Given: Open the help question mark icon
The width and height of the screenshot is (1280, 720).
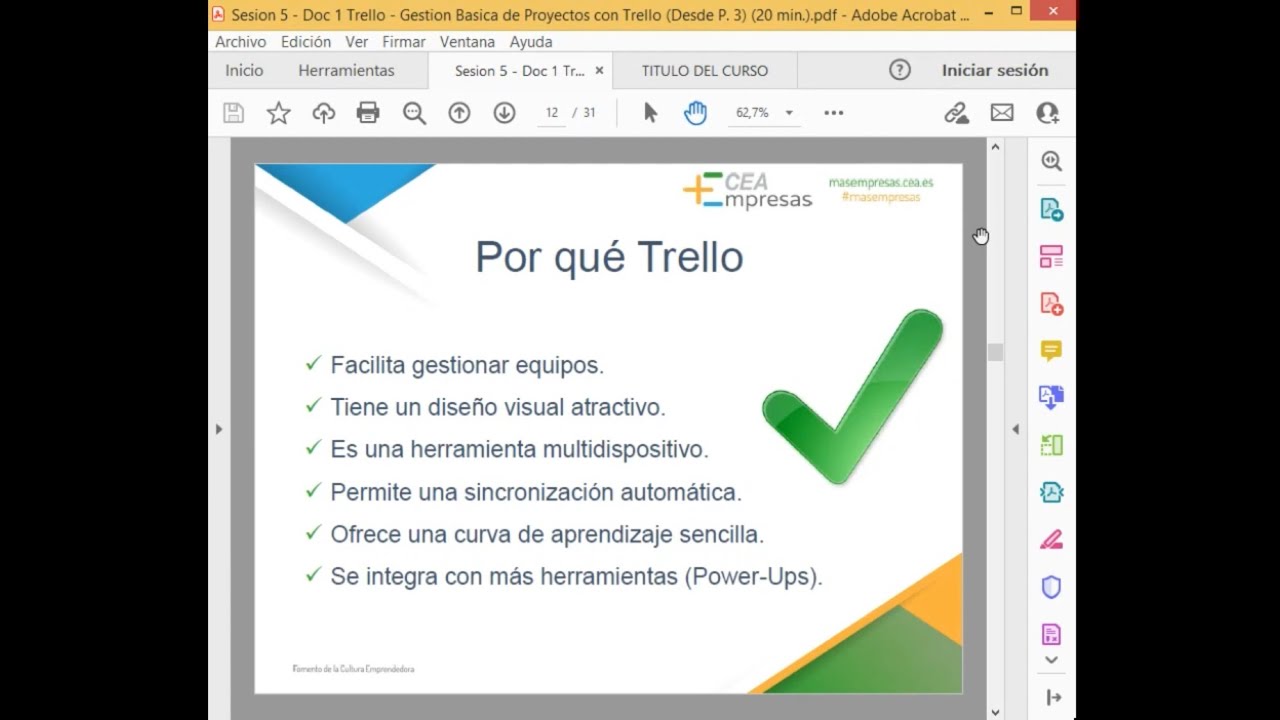Looking at the screenshot, I should [900, 70].
